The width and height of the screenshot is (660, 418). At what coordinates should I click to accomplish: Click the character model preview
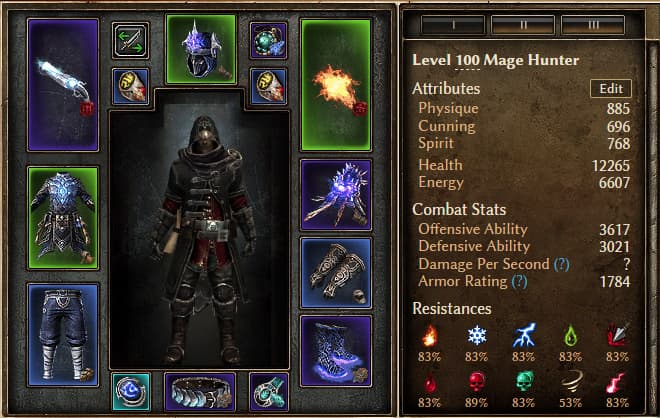coord(200,240)
